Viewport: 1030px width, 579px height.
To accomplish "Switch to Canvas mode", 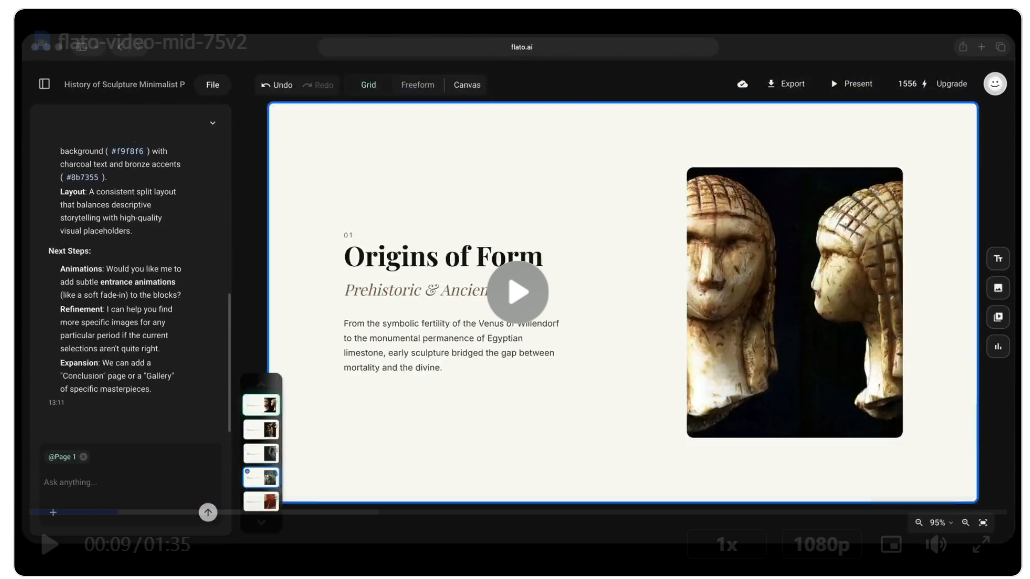I will click(467, 85).
